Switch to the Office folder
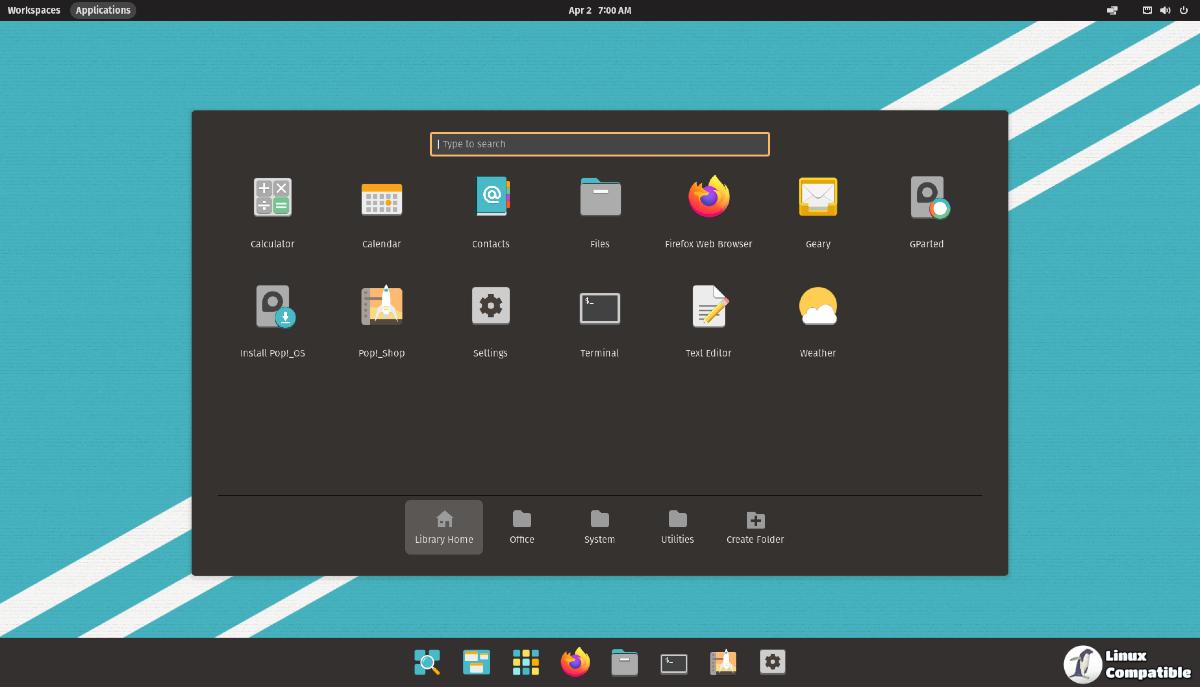1200x687 pixels. point(522,527)
